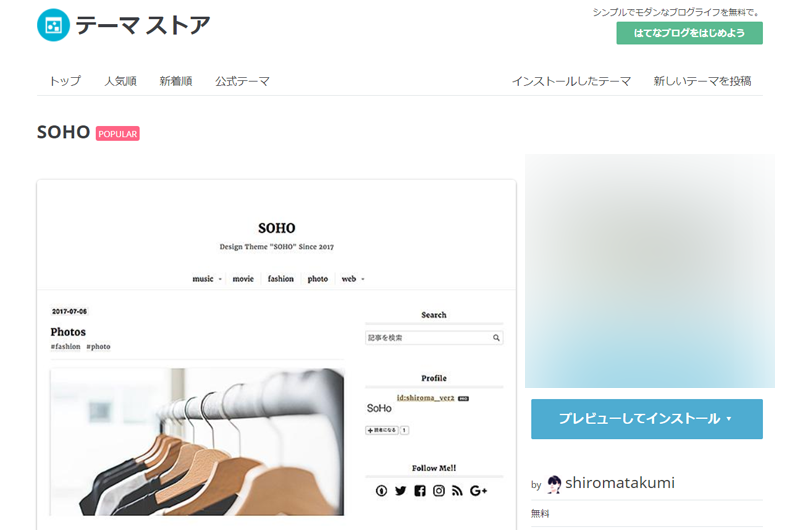Open 新しいテーマを投稿 page
800x530 pixels.
[x=703, y=81]
